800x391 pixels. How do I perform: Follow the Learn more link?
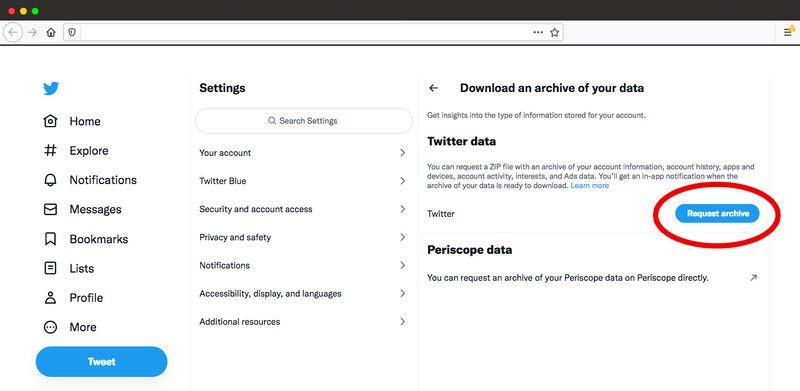[x=590, y=186]
